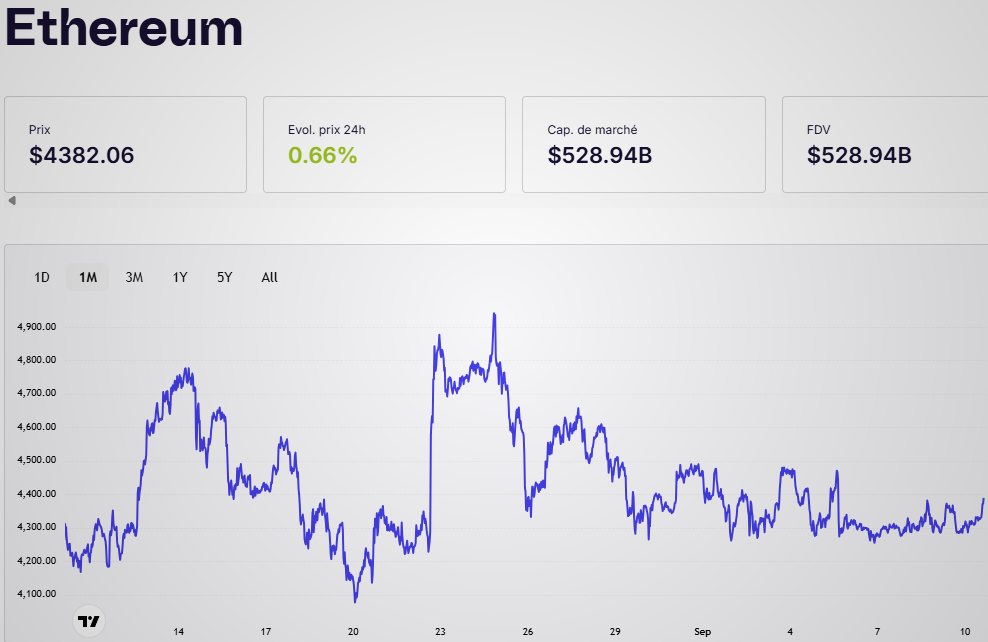The width and height of the screenshot is (988, 642).
Task: Open the Cap. de marché card
Action: pyautogui.click(x=643, y=144)
